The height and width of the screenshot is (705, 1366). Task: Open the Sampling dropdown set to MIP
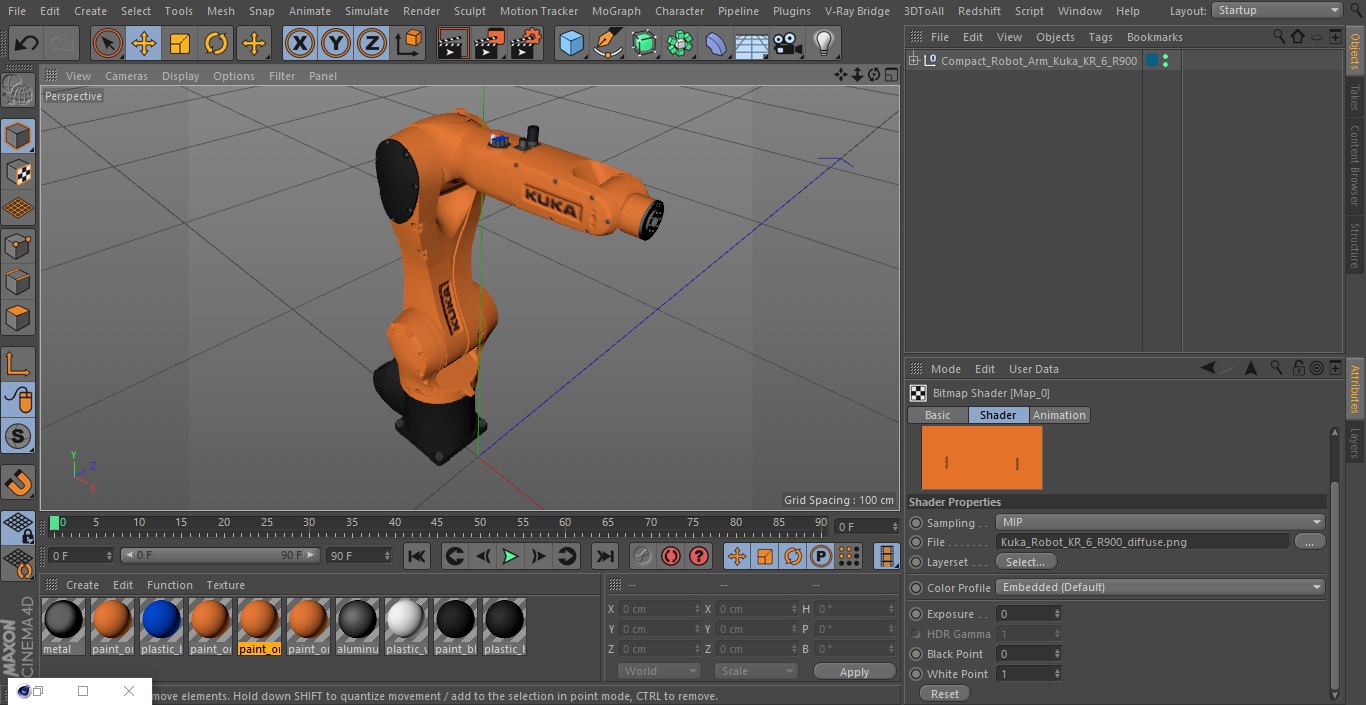[1161, 522]
